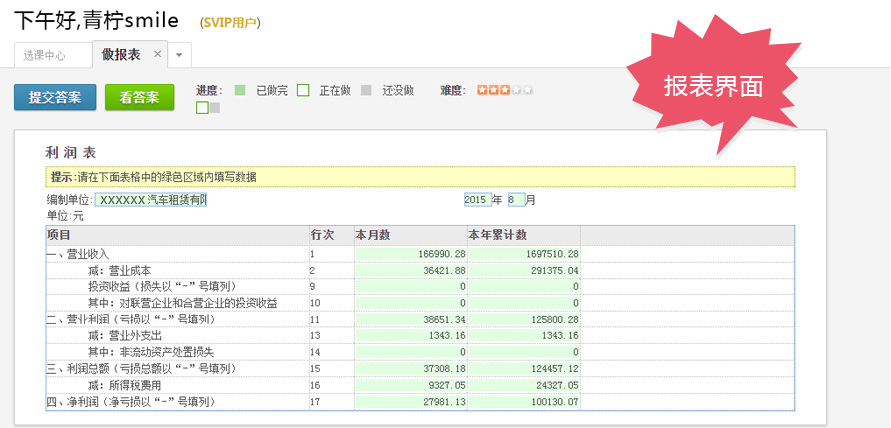Click the 投资收益 row 本月数 cell
Viewport: 891px width, 428px height.
[411, 286]
